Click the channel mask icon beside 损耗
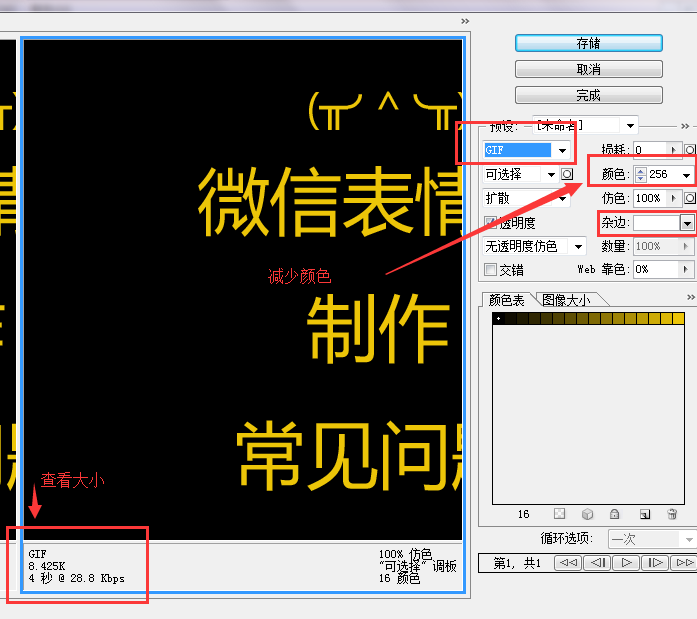 689,150
